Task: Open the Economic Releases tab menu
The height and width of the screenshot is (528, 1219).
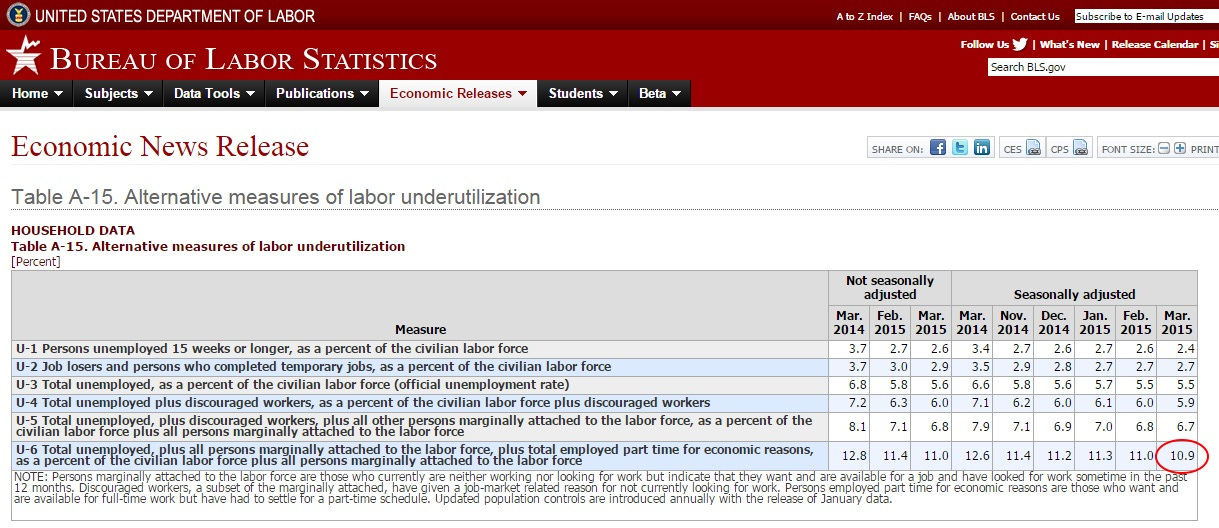Action: [x=458, y=93]
